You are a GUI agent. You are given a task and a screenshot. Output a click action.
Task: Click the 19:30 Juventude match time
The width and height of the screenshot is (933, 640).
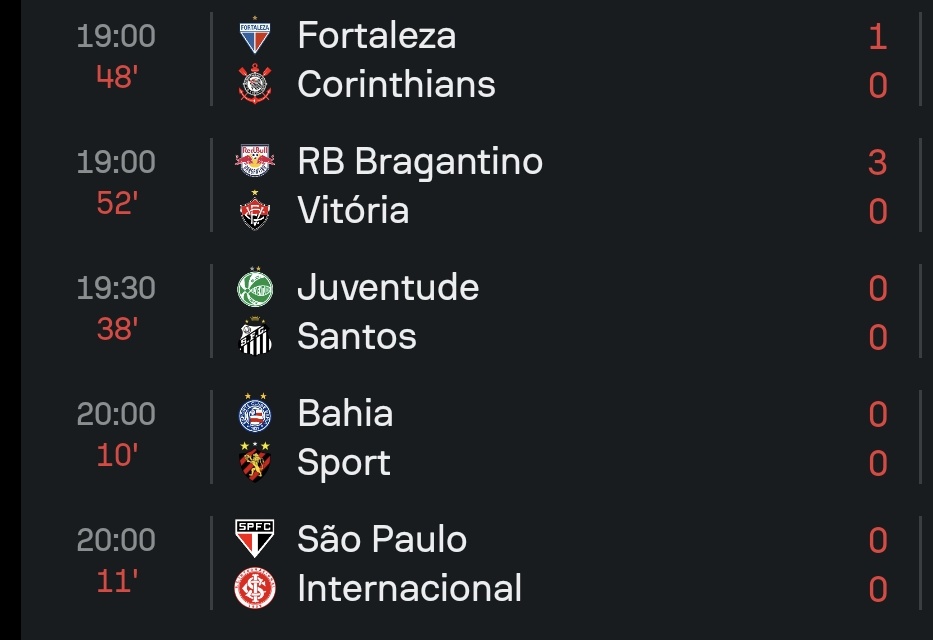pyautogui.click(x=116, y=288)
